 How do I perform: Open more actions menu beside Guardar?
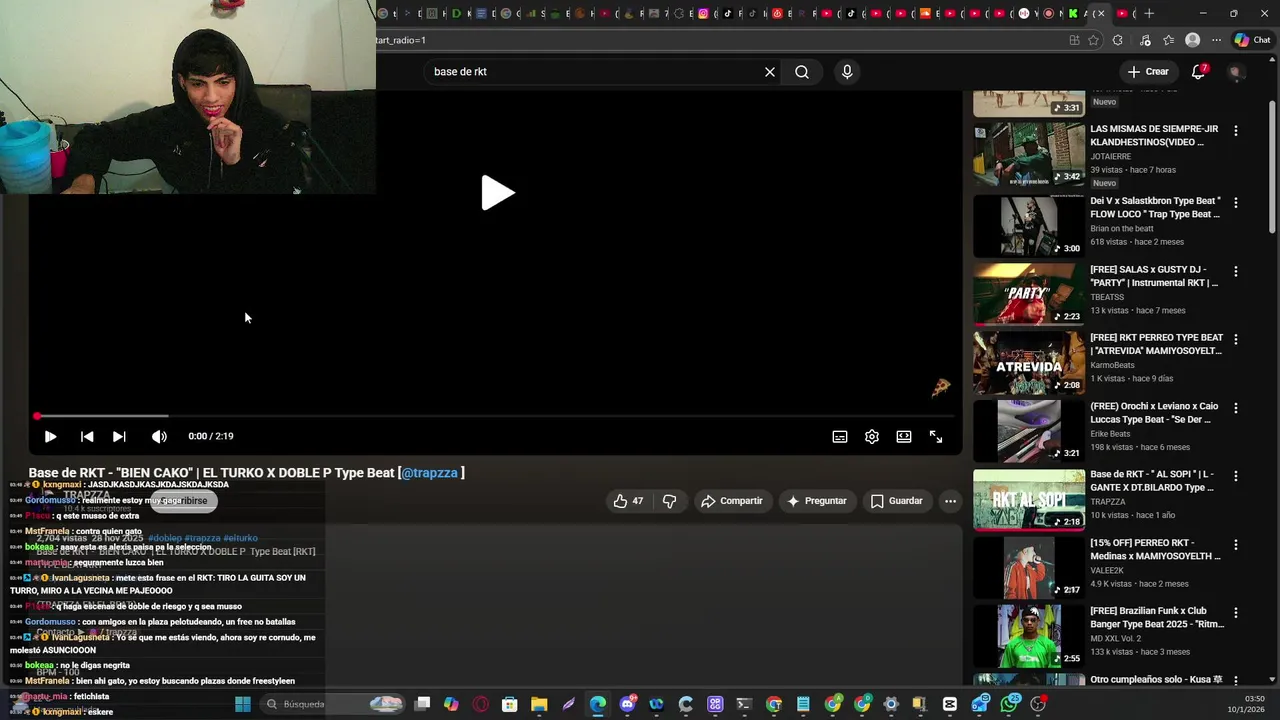(x=950, y=501)
